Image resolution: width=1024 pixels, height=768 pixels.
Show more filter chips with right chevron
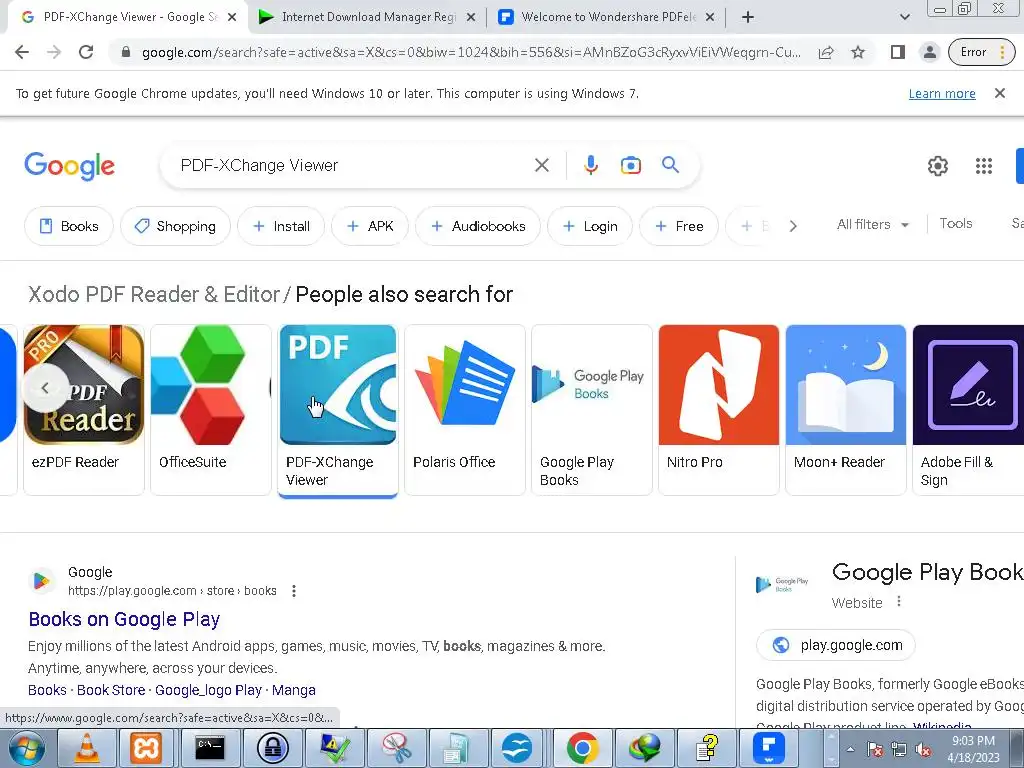793,226
